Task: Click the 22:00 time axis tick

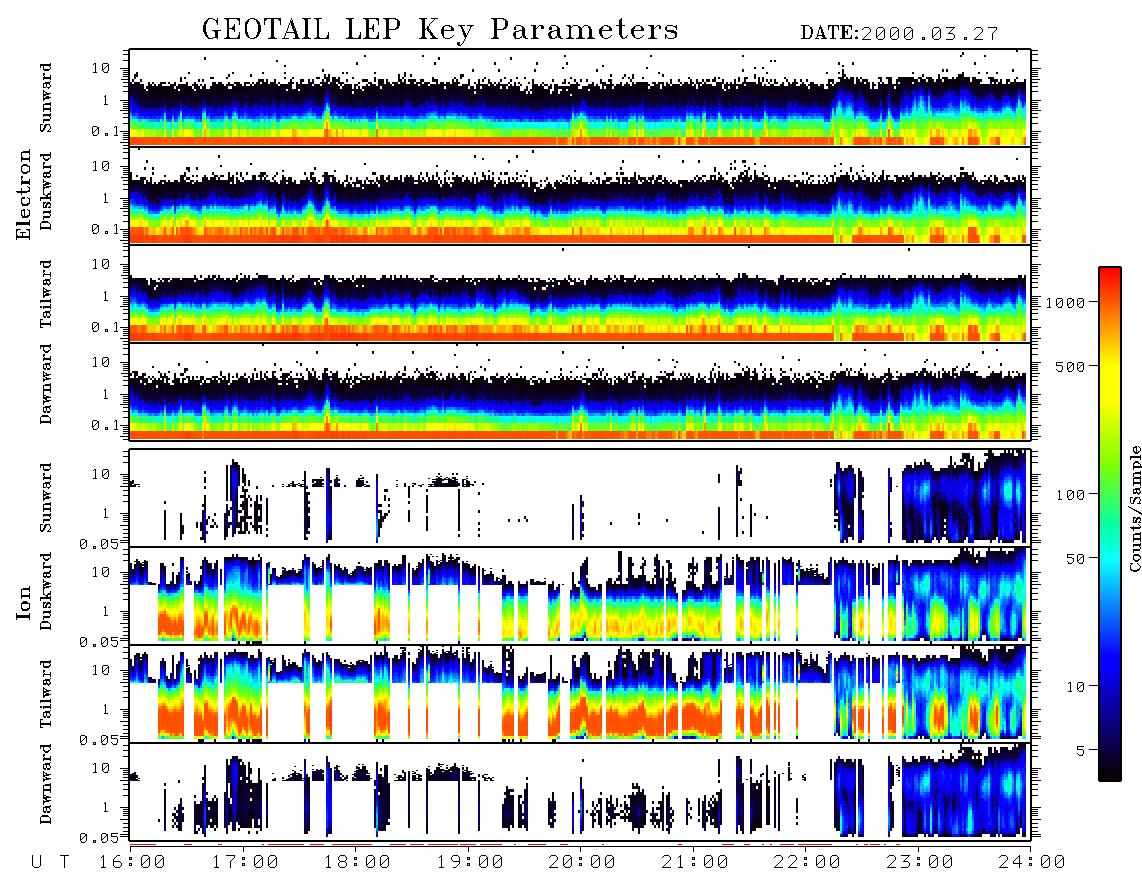Action: pos(807,862)
